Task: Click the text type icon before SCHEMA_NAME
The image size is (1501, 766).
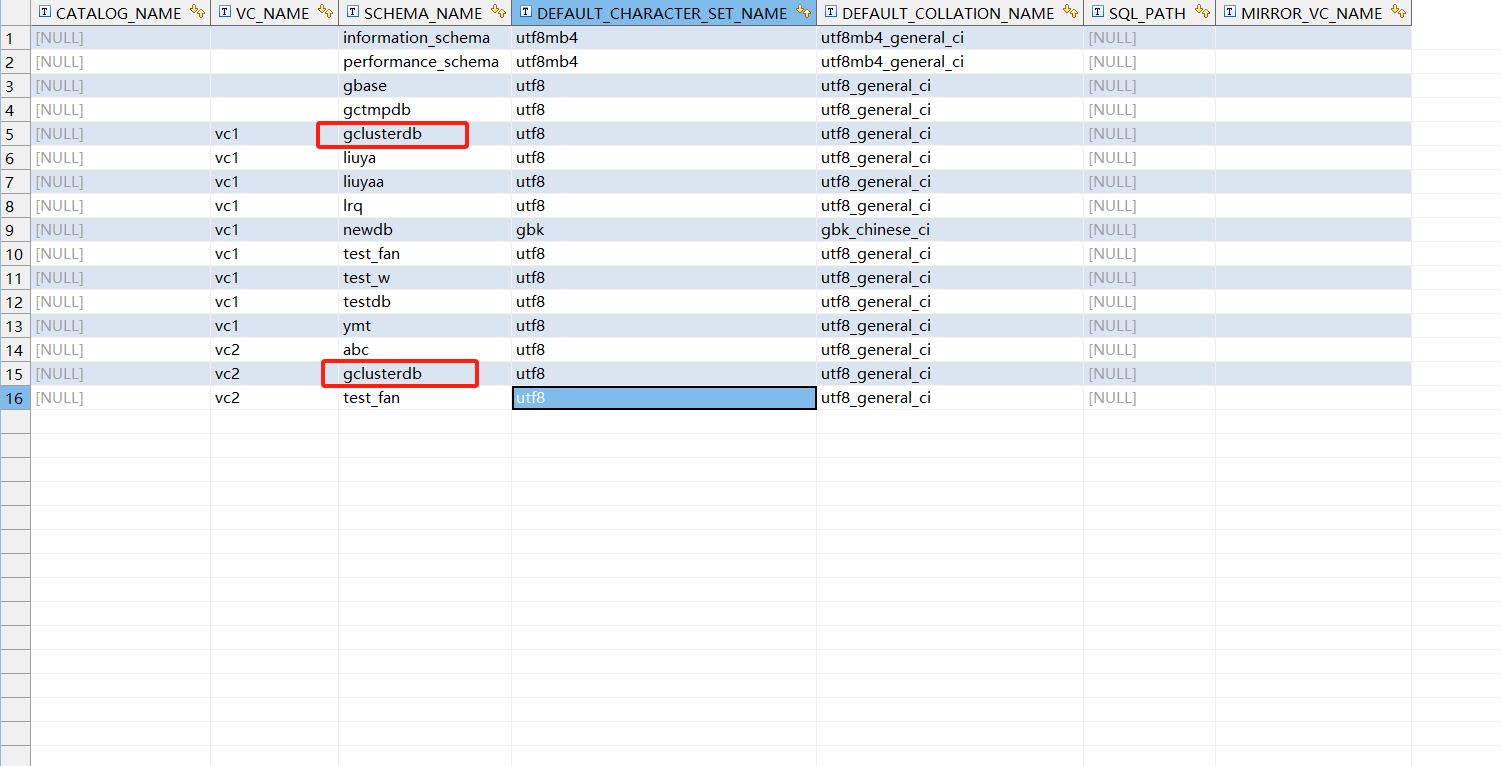Action: (x=352, y=13)
